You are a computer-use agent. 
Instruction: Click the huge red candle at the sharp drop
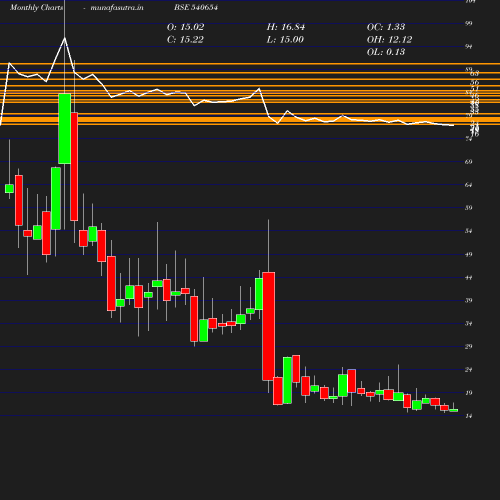[269, 326]
